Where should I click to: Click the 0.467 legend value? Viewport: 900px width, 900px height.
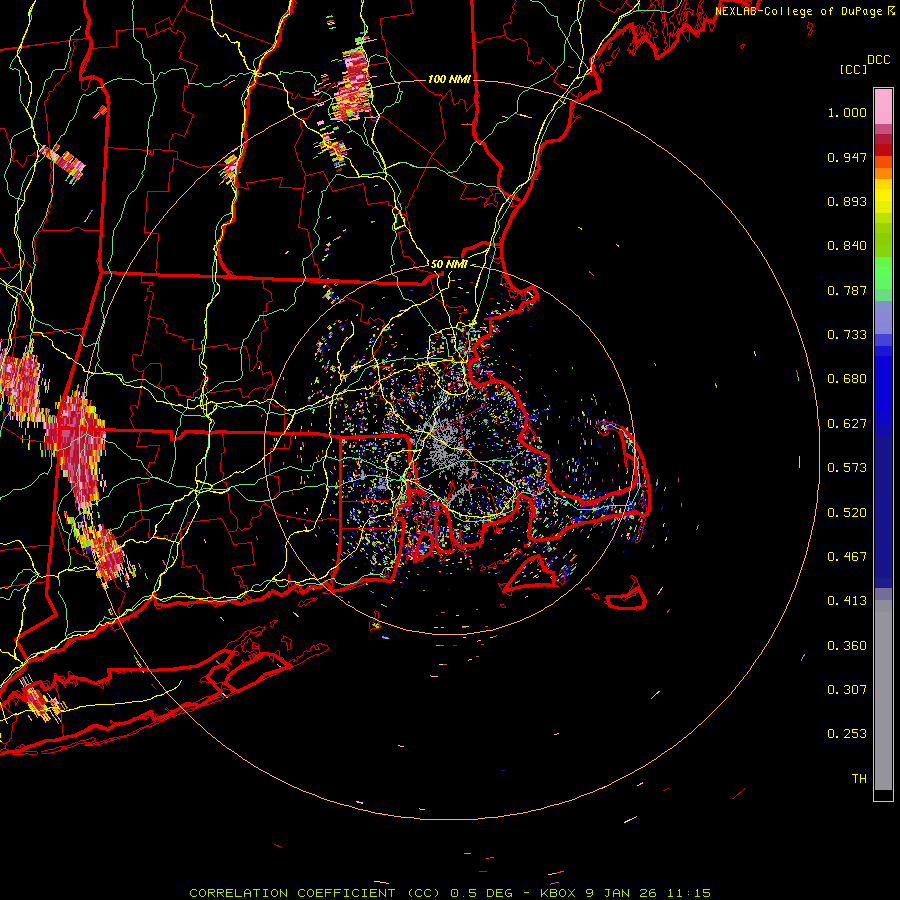click(847, 557)
